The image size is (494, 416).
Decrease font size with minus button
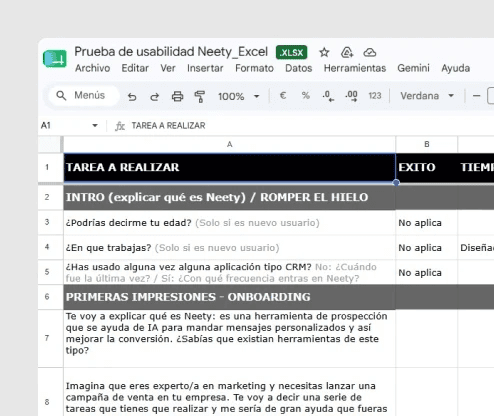[477, 96]
